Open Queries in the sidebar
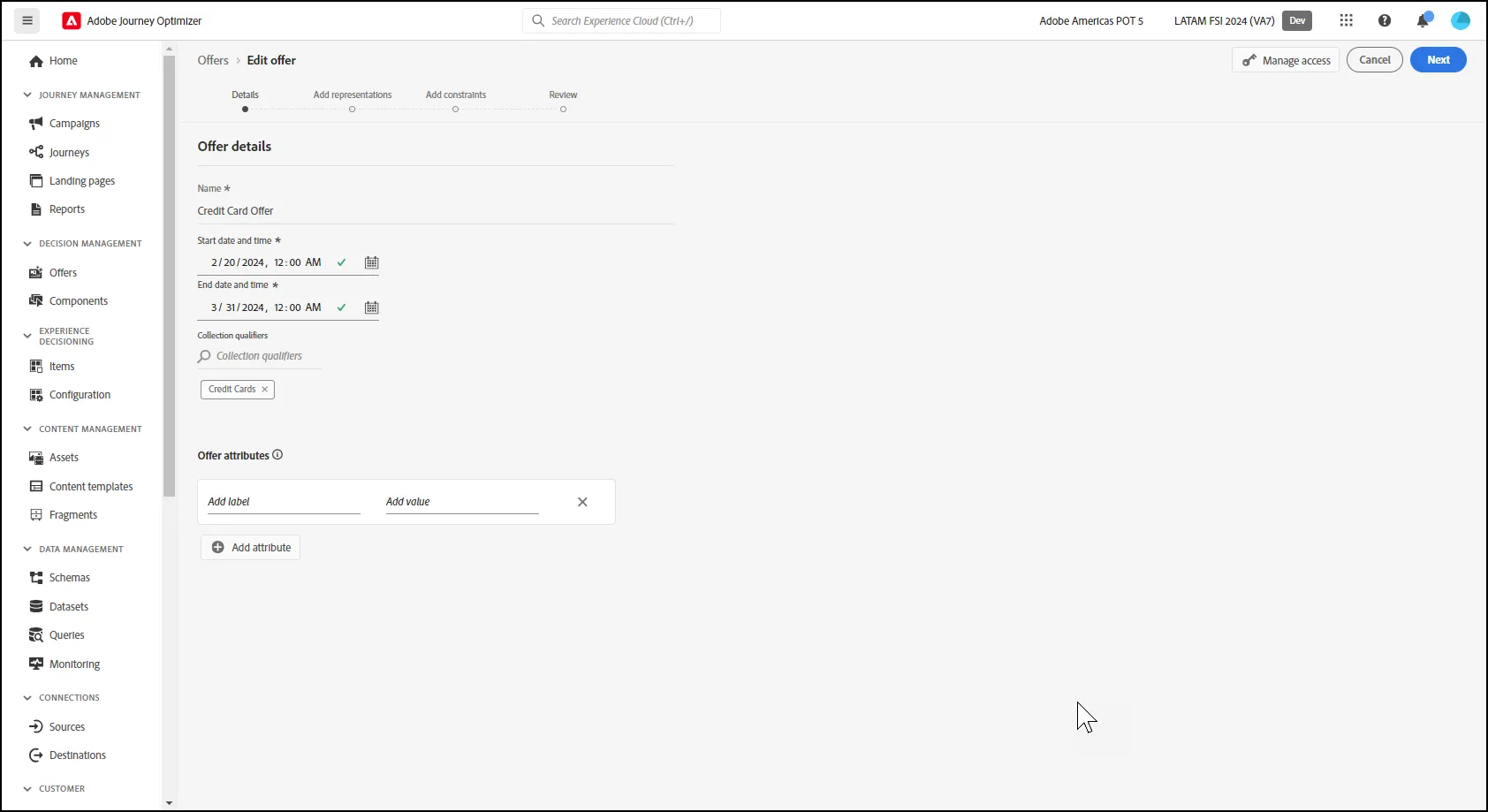 click(57, 635)
